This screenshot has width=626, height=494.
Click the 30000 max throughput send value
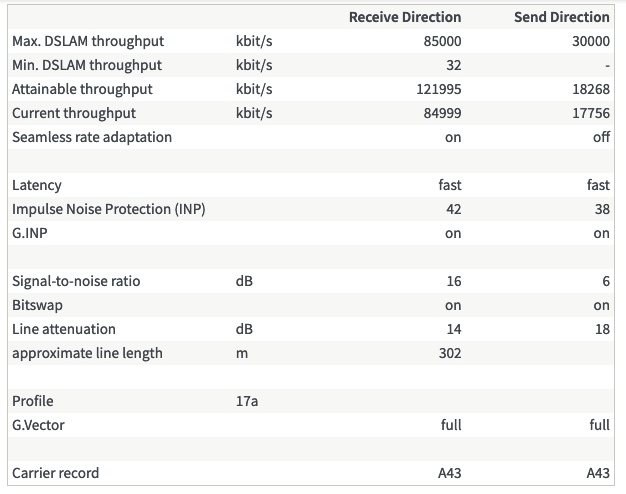click(x=590, y=41)
